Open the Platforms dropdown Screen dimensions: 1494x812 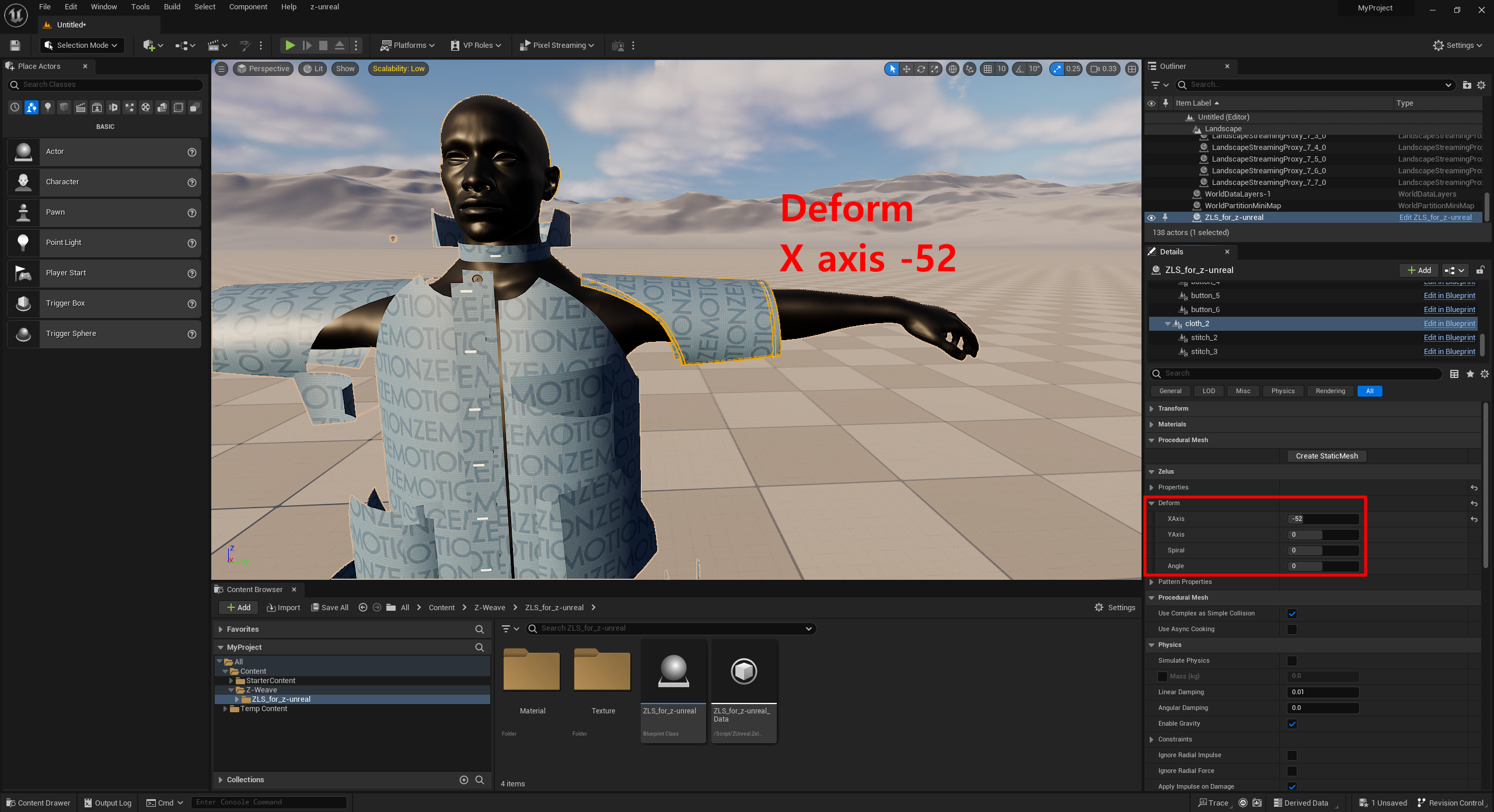(407, 45)
